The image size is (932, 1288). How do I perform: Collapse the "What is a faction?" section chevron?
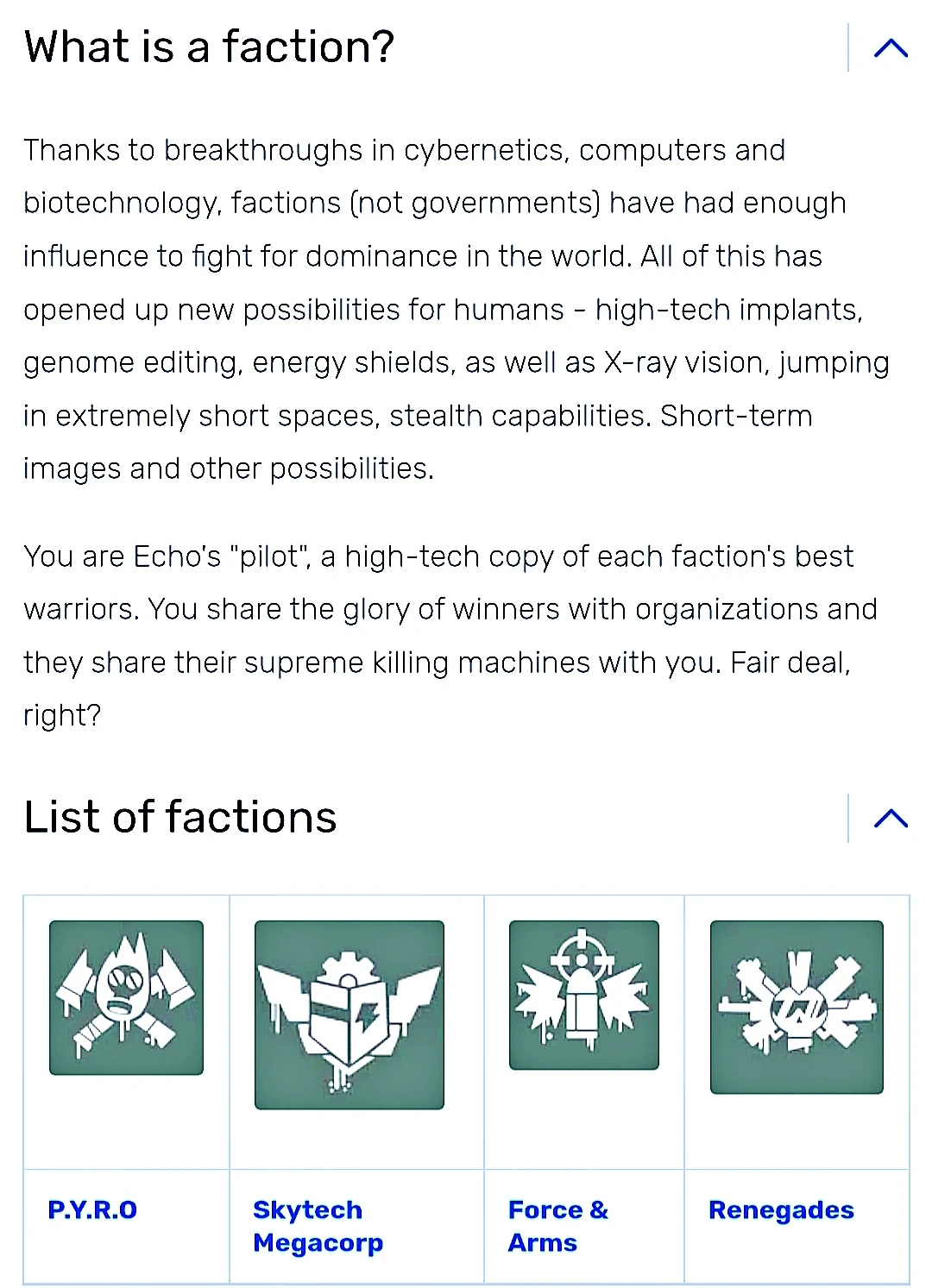tap(891, 48)
